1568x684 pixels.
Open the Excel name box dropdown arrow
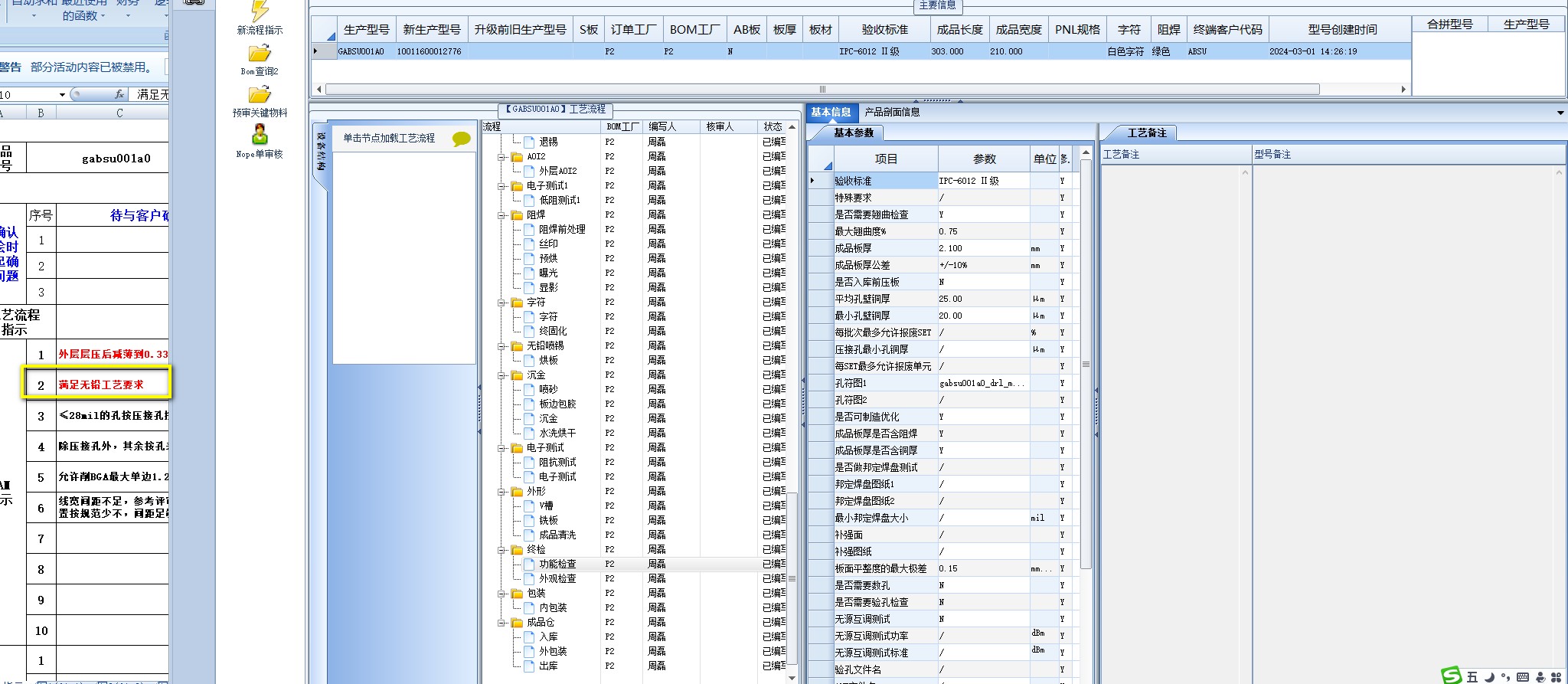click(62, 94)
